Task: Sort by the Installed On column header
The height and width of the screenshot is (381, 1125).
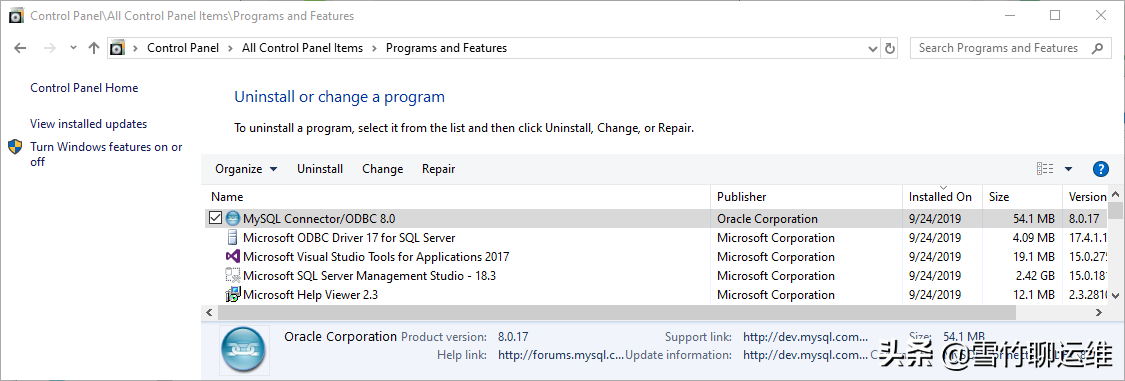Action: 942,197
